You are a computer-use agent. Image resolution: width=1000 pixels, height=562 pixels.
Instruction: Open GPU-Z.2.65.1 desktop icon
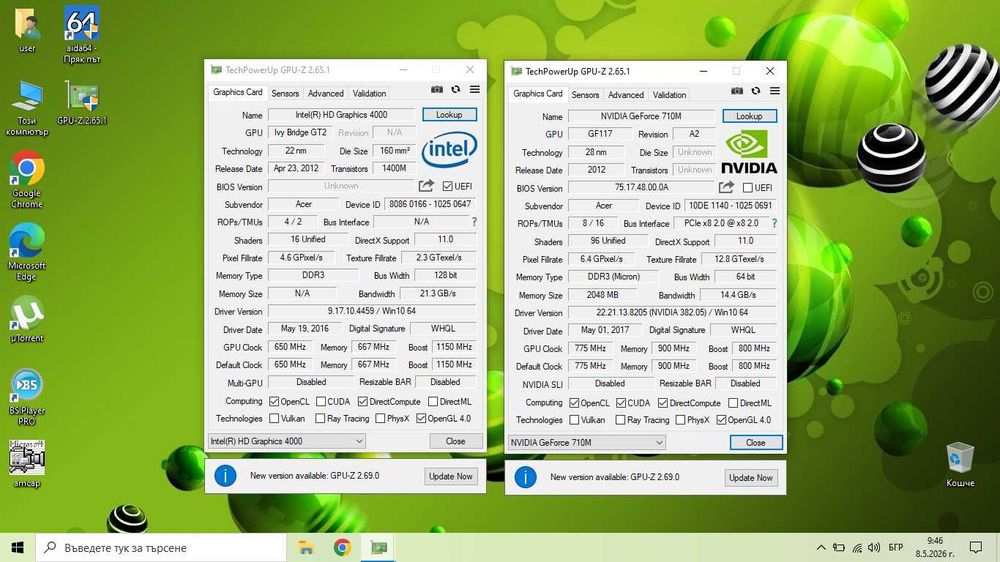(82, 102)
